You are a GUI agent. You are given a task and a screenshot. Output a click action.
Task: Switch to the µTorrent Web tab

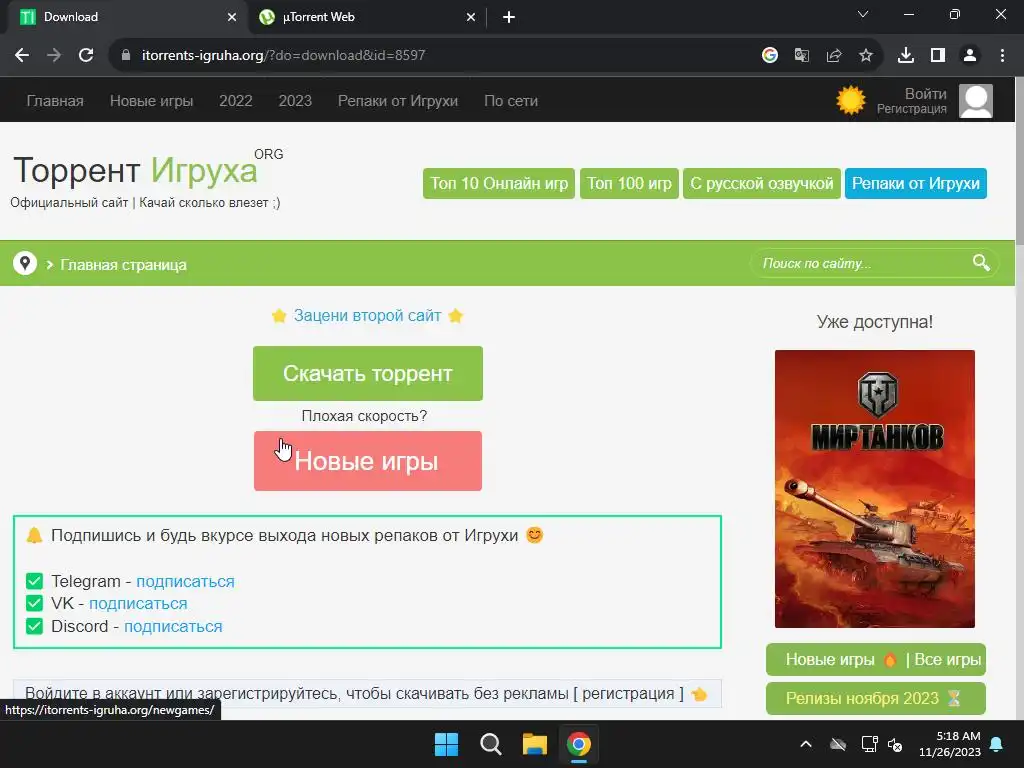coord(367,18)
